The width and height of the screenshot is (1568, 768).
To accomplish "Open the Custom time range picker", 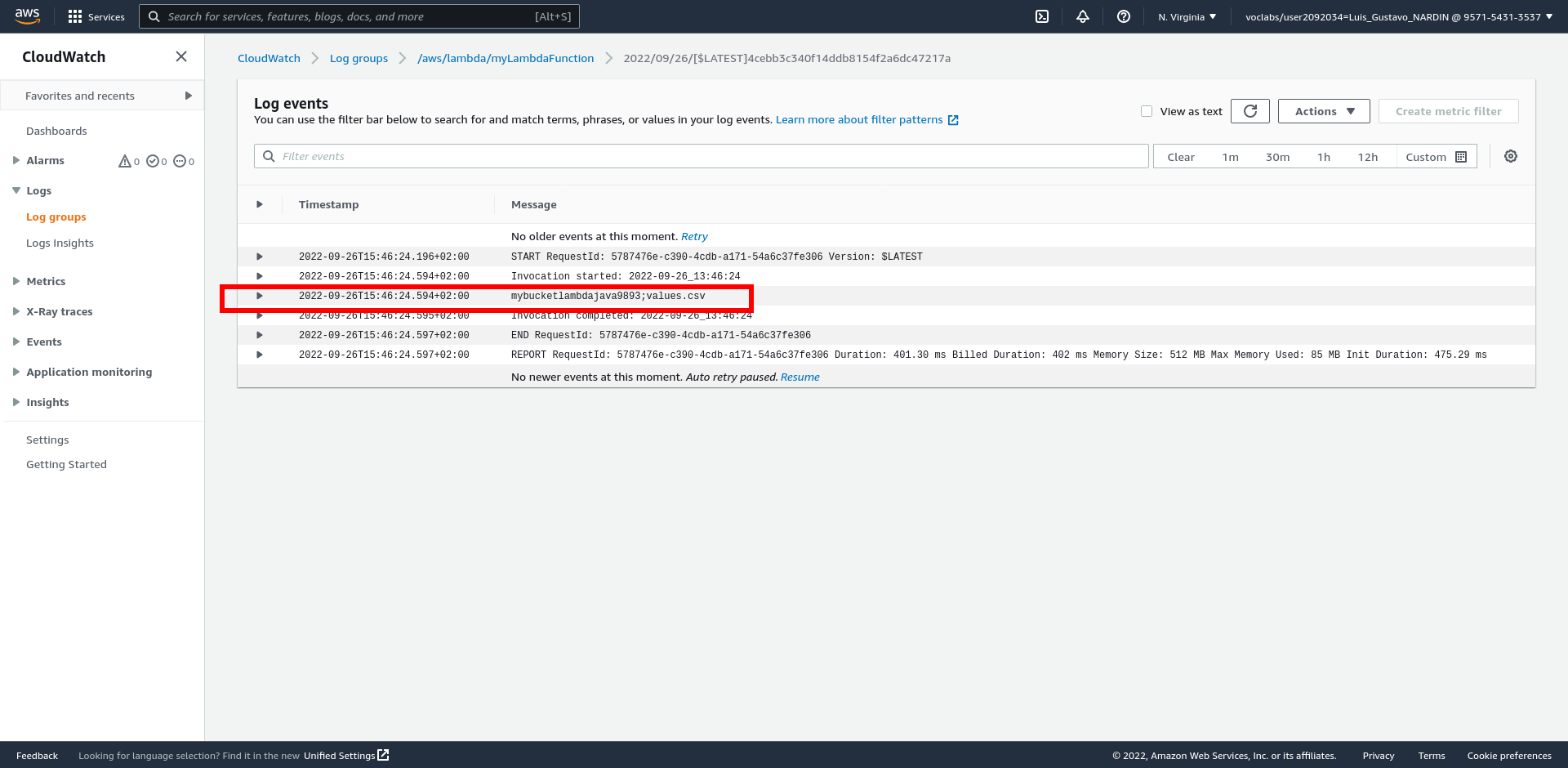I will pos(1435,157).
